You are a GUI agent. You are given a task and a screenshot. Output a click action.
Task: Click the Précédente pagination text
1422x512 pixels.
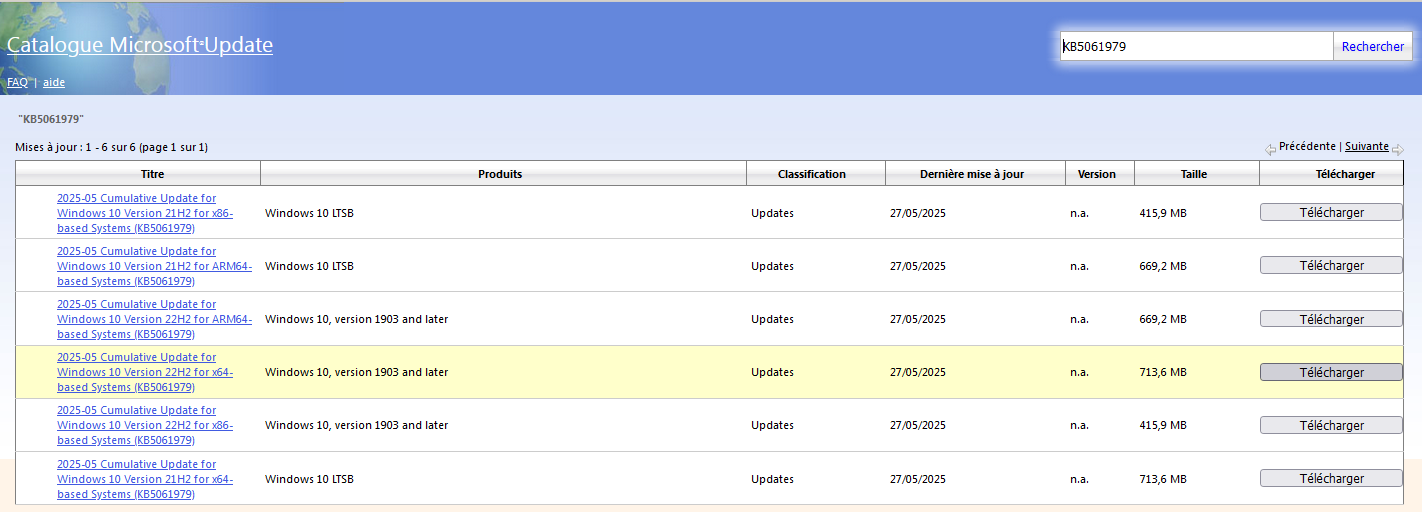(x=1307, y=146)
